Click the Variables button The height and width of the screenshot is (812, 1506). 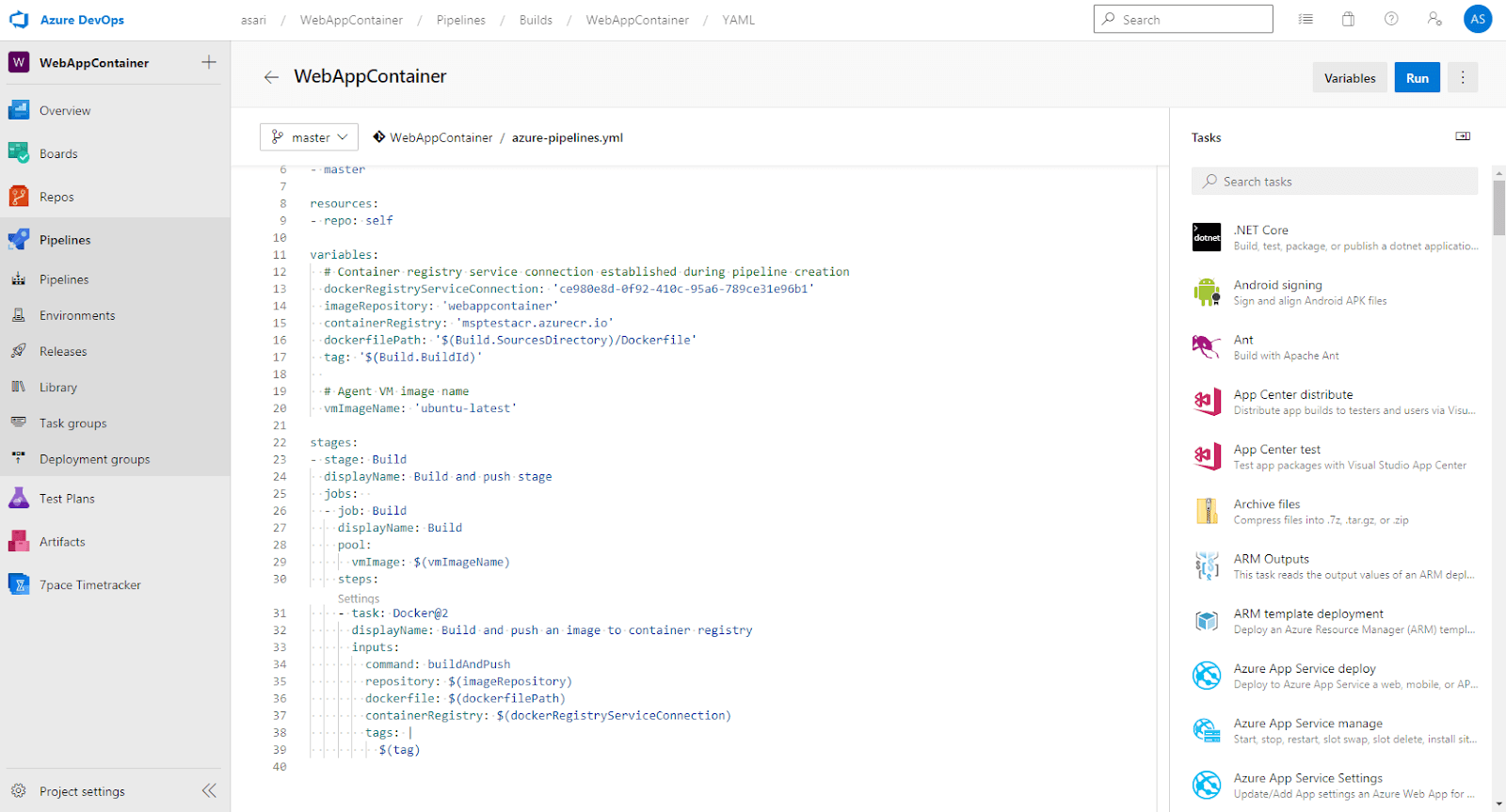(1350, 78)
